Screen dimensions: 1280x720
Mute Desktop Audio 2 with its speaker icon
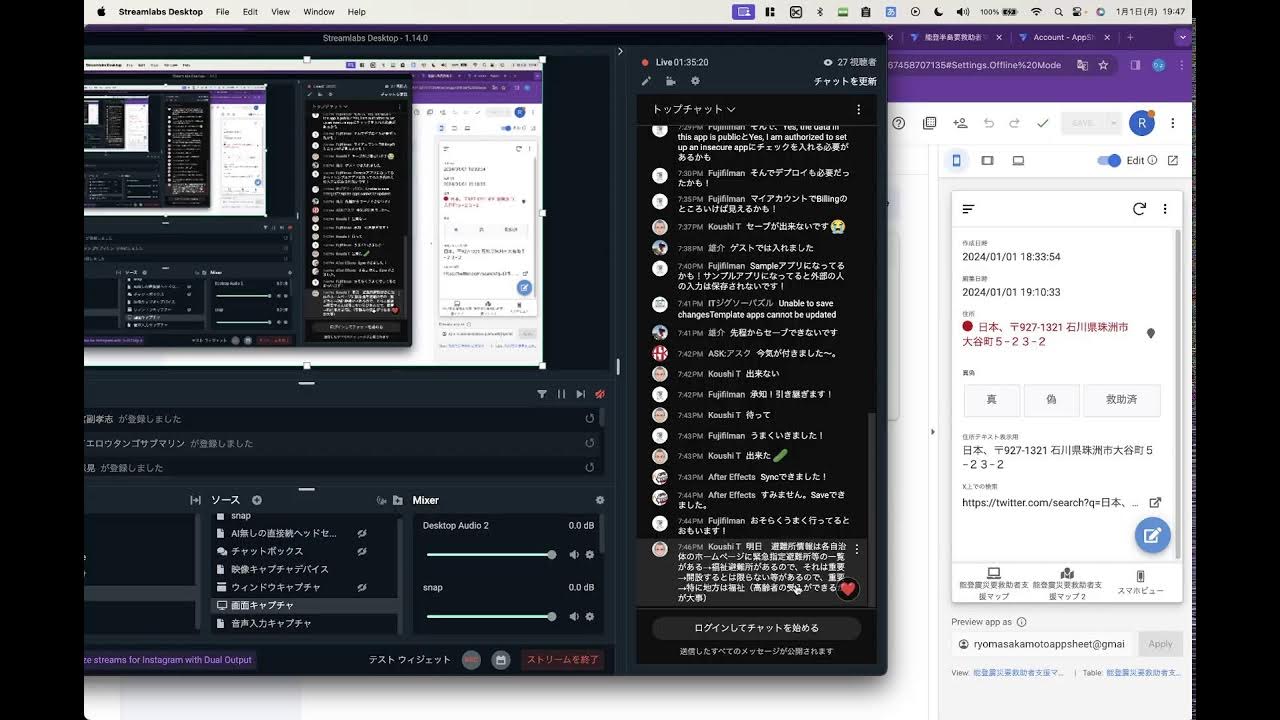pos(574,554)
